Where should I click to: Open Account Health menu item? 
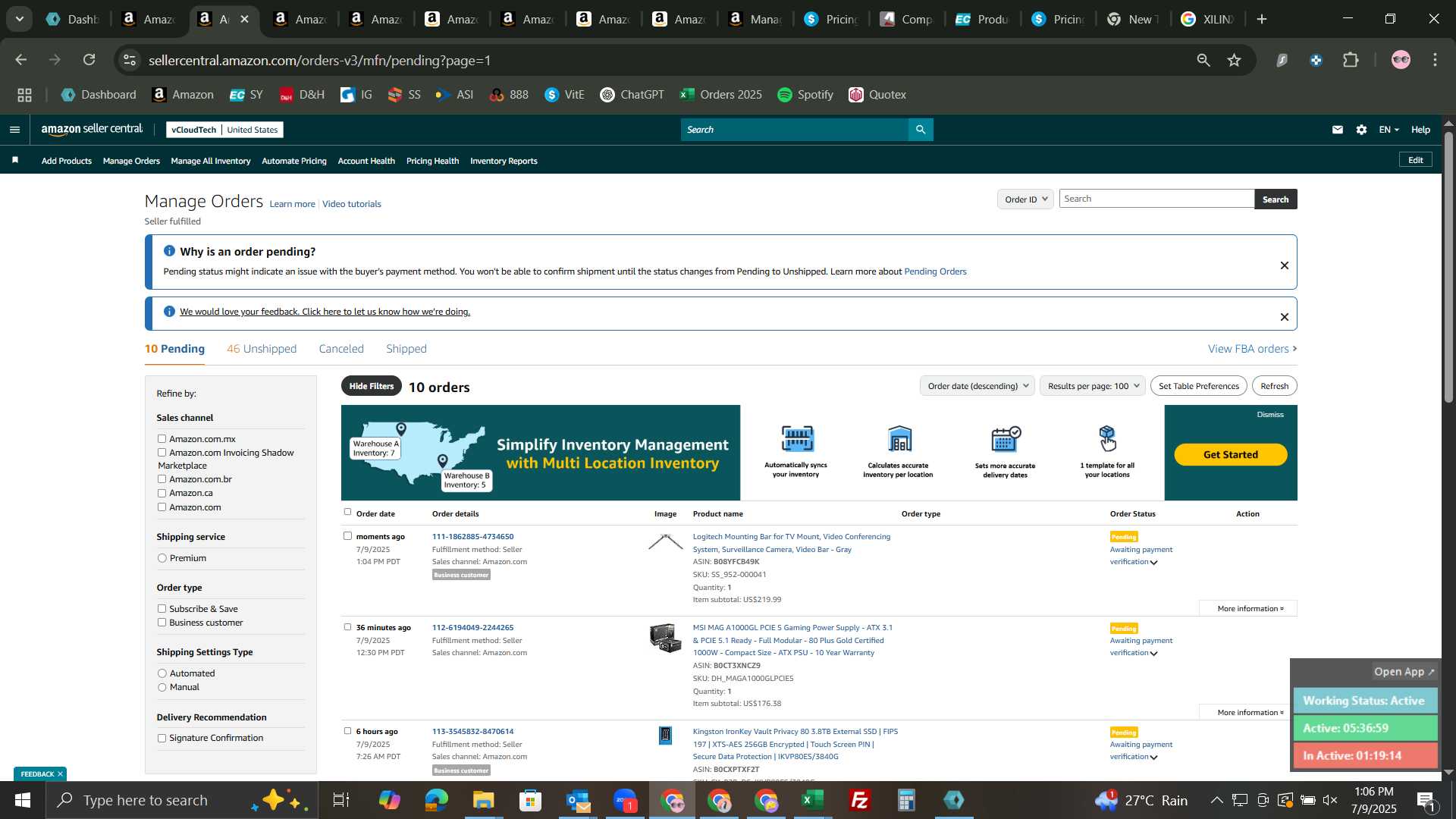click(x=366, y=161)
